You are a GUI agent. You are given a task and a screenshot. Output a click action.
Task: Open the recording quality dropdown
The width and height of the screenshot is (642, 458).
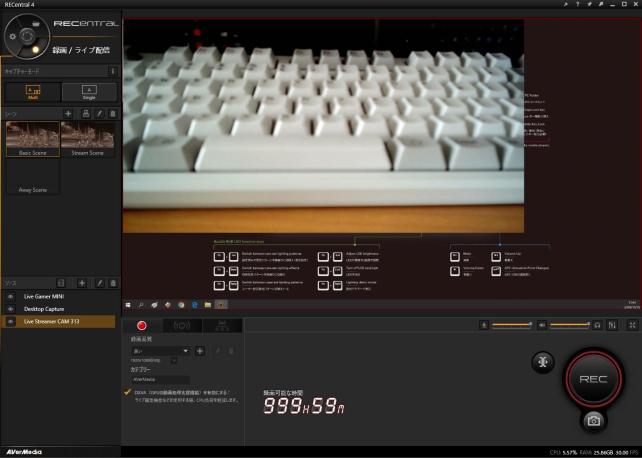160,351
